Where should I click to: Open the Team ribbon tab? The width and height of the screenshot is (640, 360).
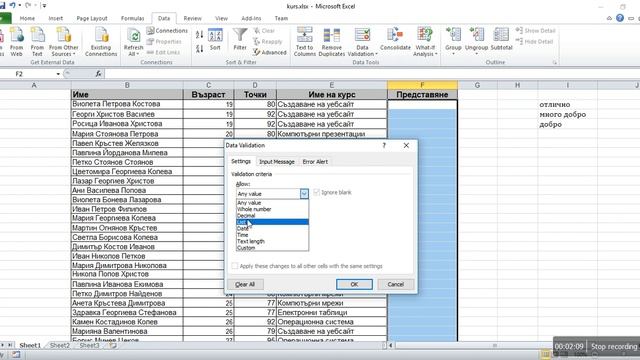click(281, 18)
